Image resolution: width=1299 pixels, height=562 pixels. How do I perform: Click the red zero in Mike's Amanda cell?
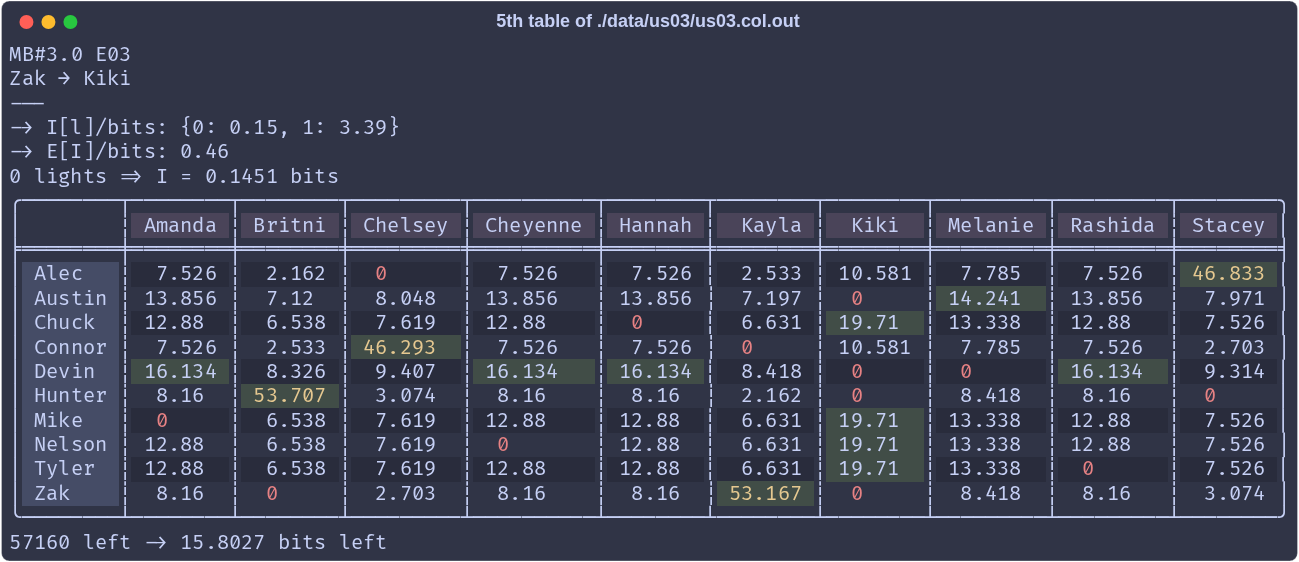pos(162,420)
